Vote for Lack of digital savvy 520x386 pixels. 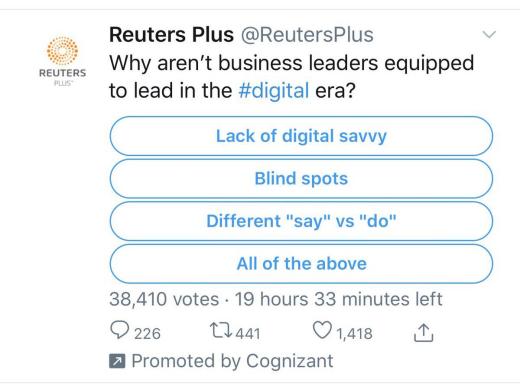coord(301,136)
